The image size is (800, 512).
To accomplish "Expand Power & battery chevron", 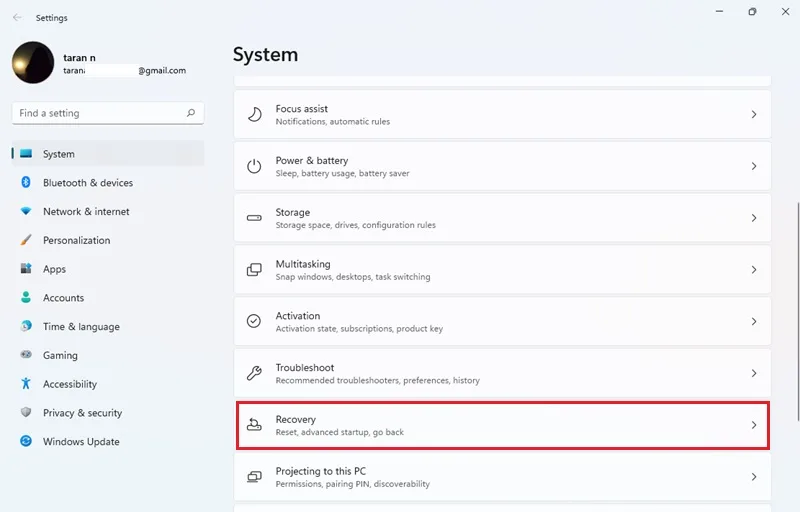I will pos(754,166).
